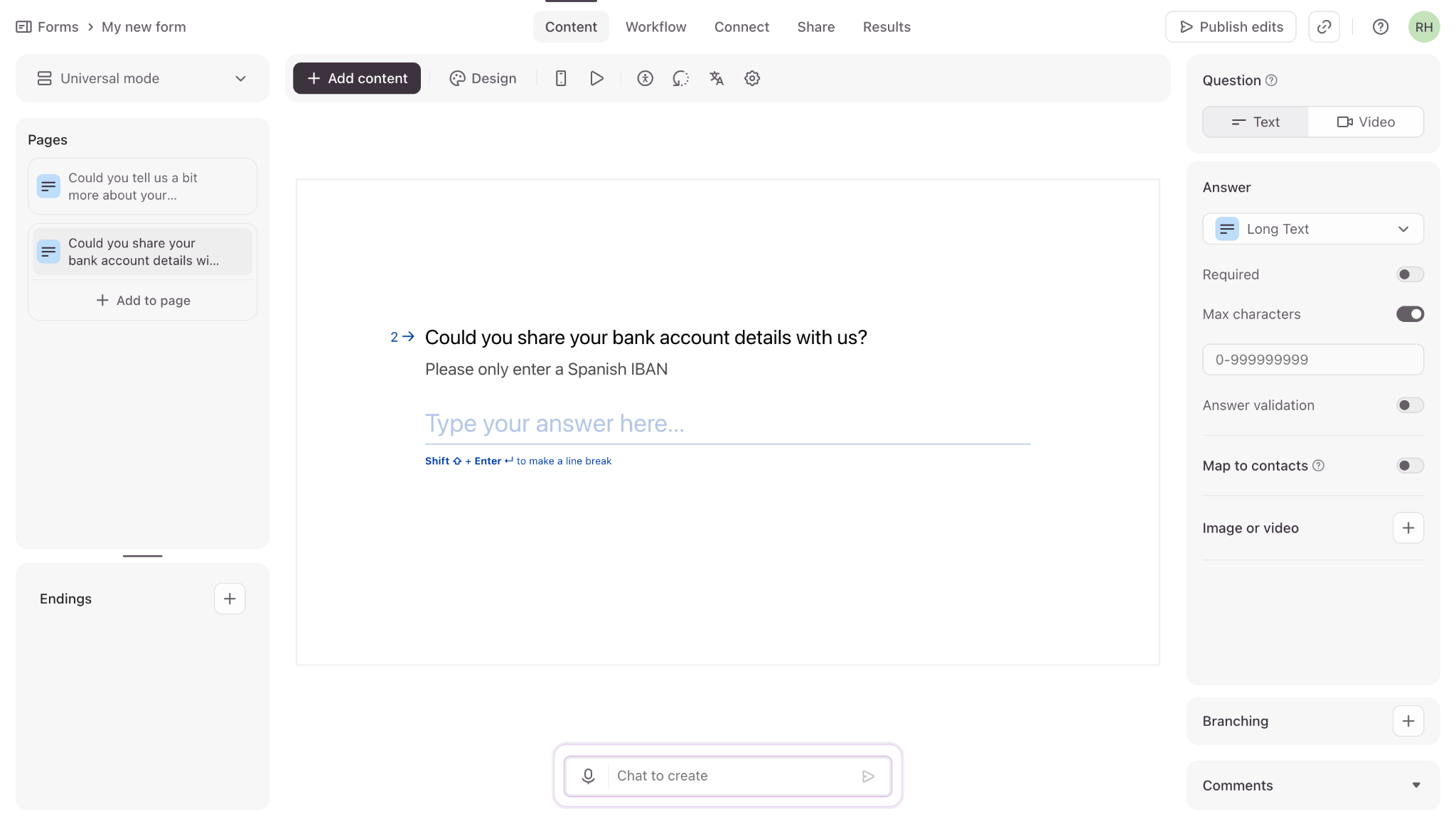Open the accessibility checker icon
The image size is (1456, 826).
(x=645, y=78)
